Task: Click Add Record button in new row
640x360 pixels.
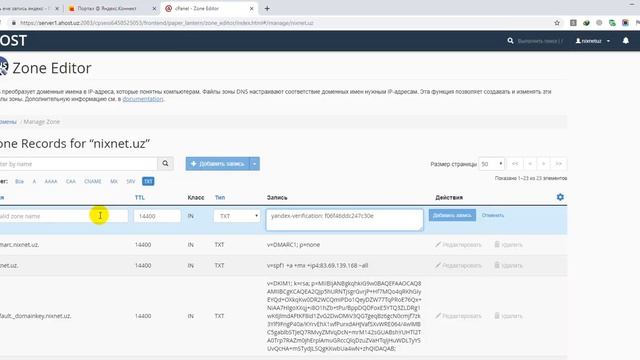Action: [452, 215]
